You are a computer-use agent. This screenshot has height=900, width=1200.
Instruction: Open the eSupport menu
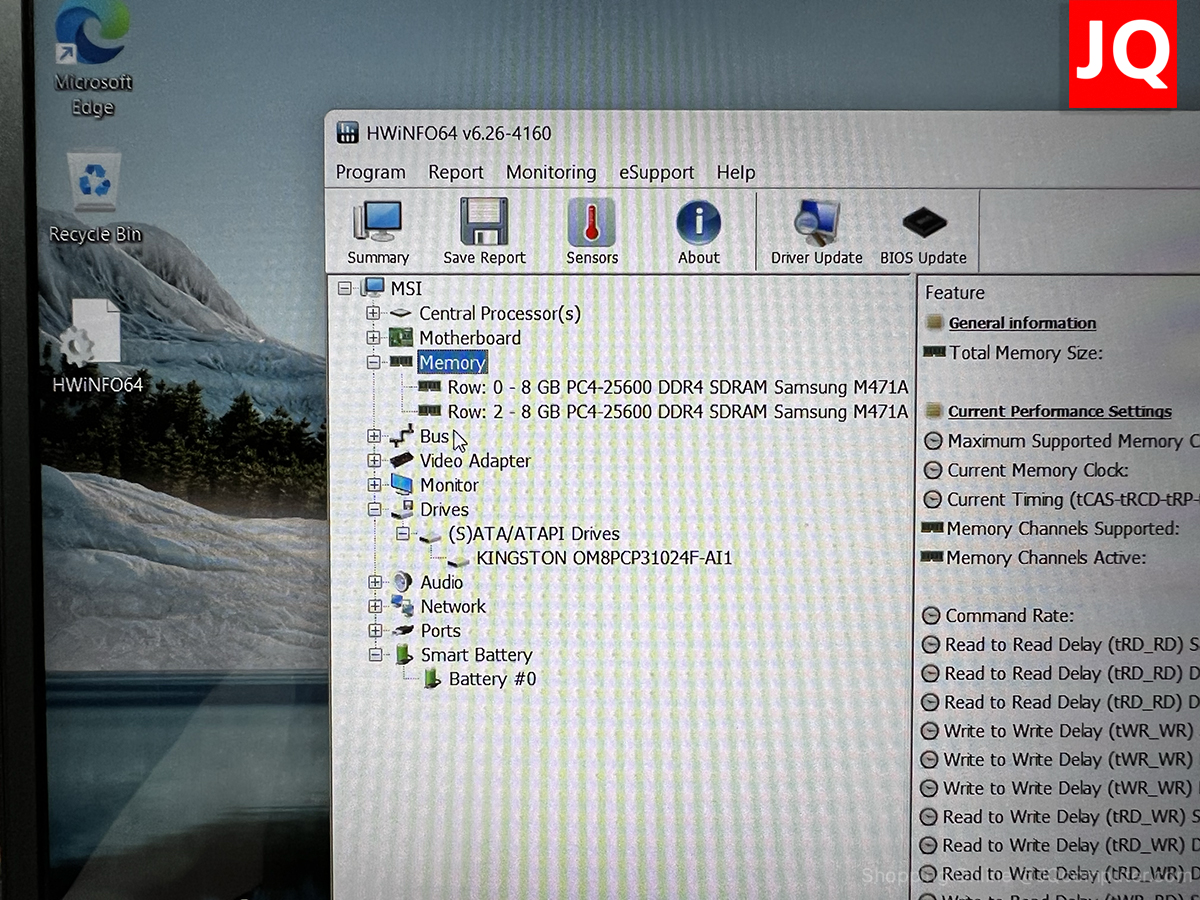[656, 172]
